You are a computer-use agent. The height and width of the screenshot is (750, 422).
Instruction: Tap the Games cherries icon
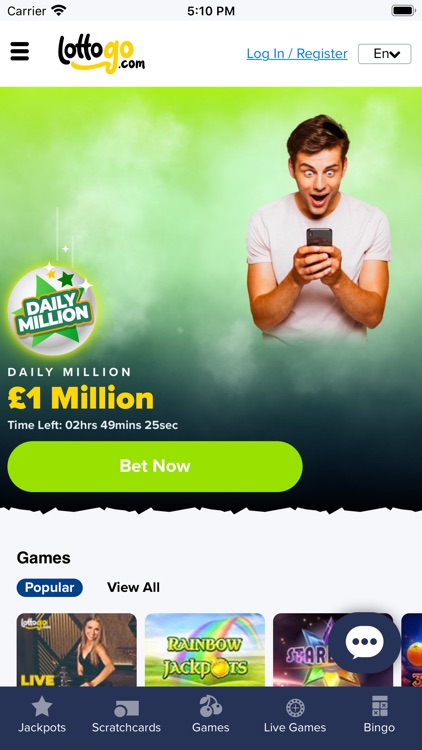(211, 706)
